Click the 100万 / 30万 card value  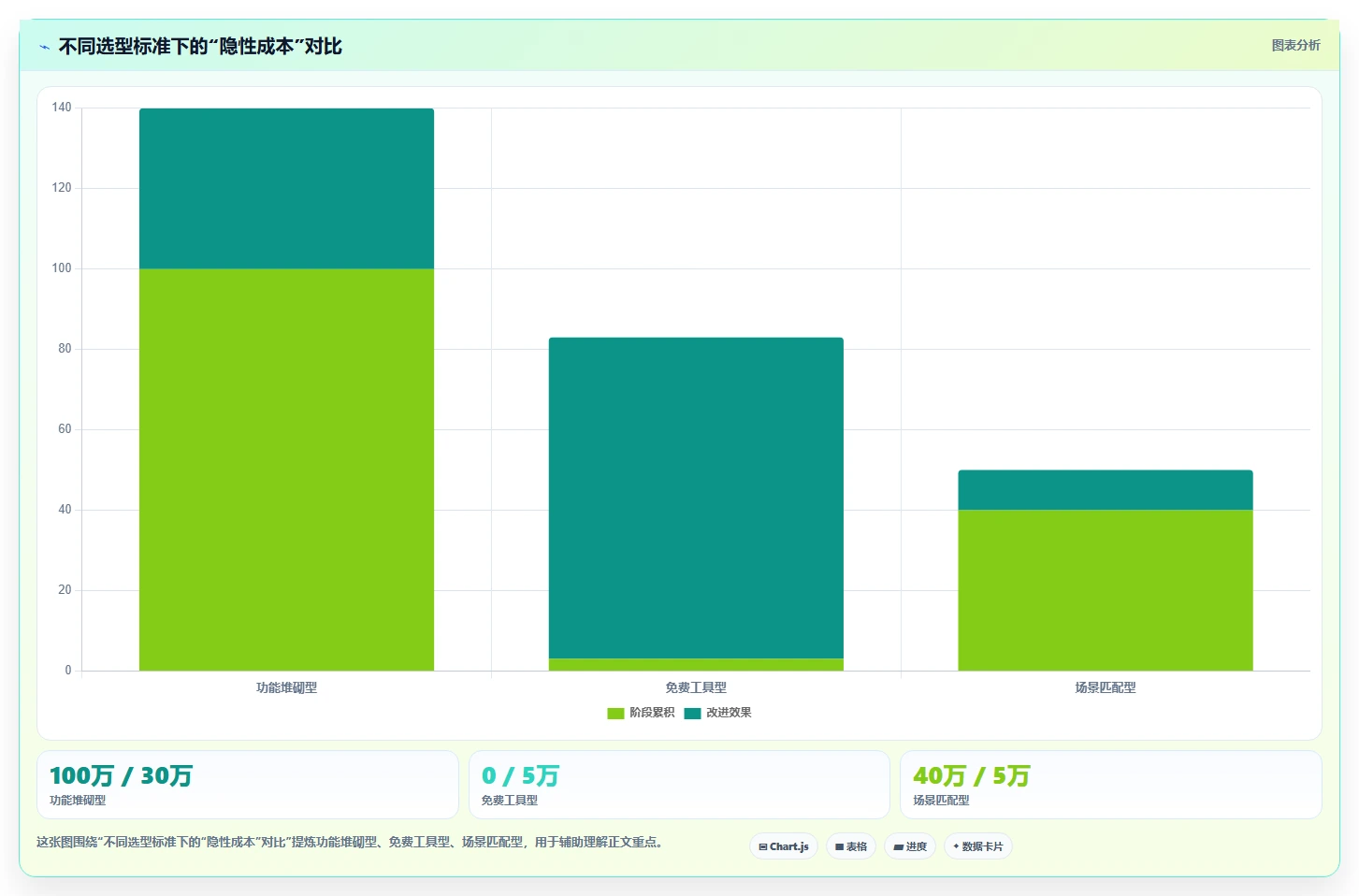coord(121,776)
